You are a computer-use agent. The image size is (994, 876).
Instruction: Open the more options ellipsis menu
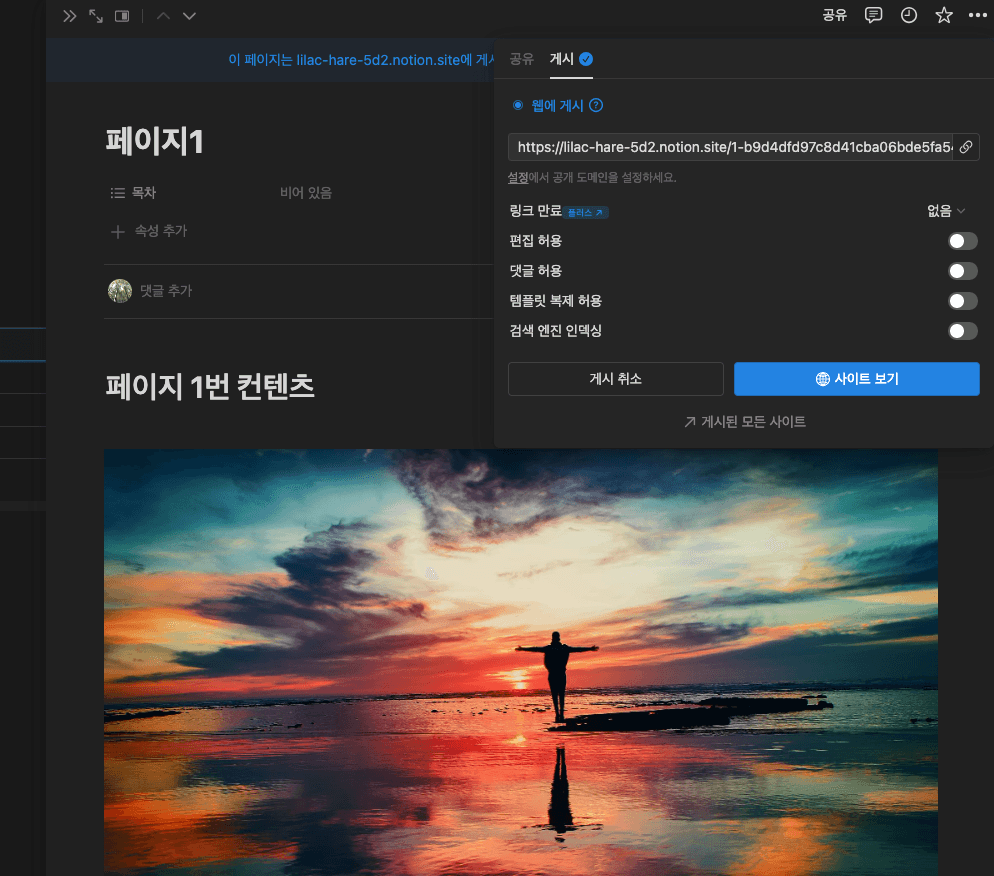coord(977,15)
